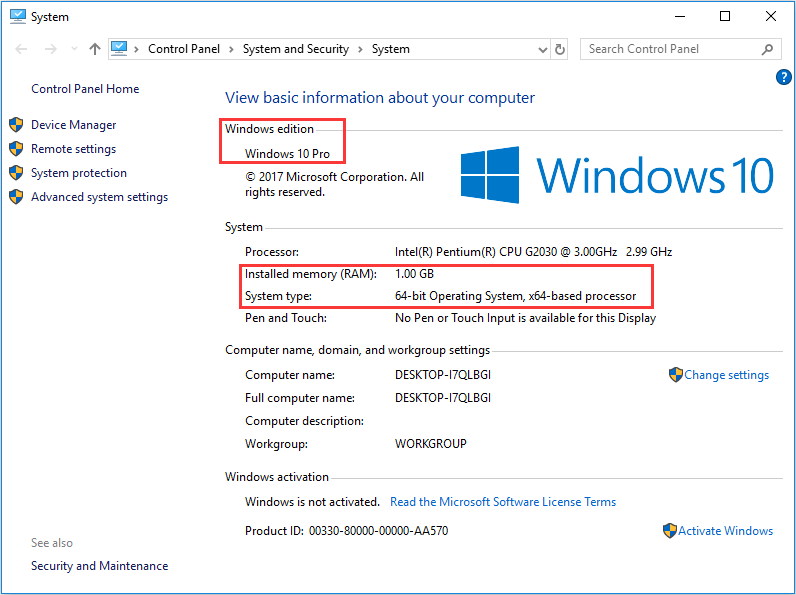Viewport: 796px width, 595px height.
Task: Open Advanced system settings link
Action: pos(100,197)
